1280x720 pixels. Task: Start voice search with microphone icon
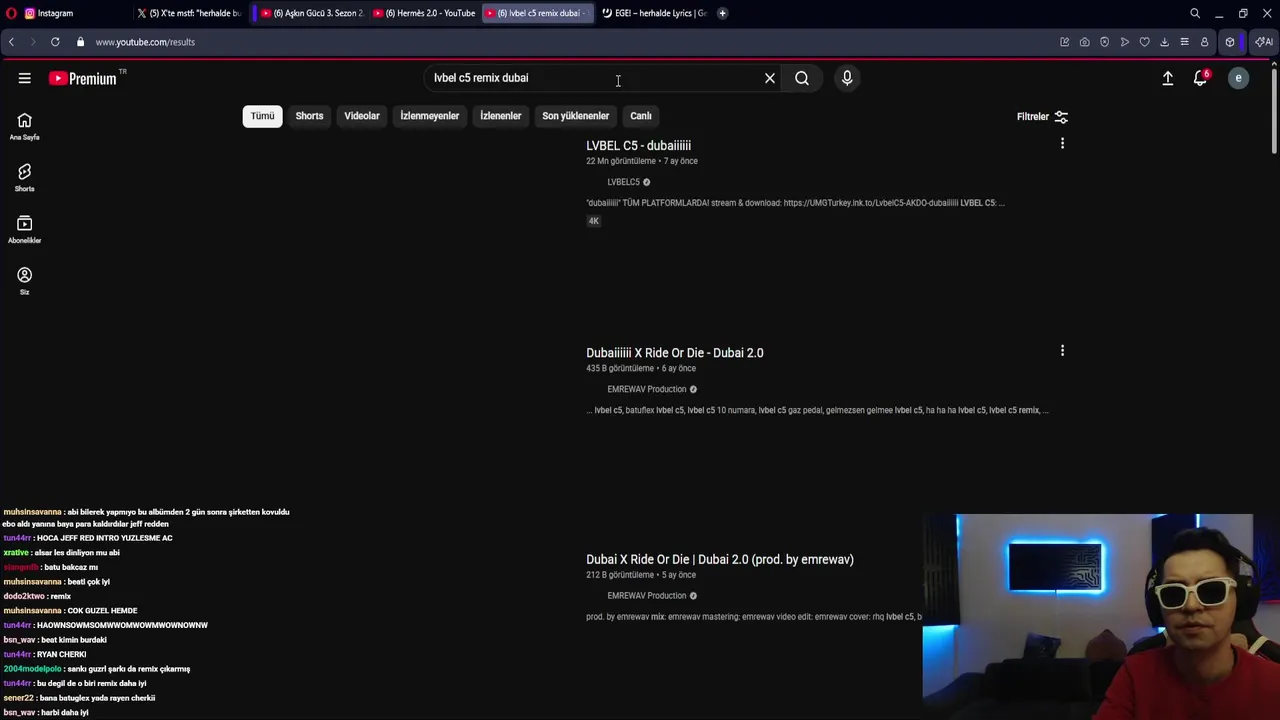click(x=847, y=78)
